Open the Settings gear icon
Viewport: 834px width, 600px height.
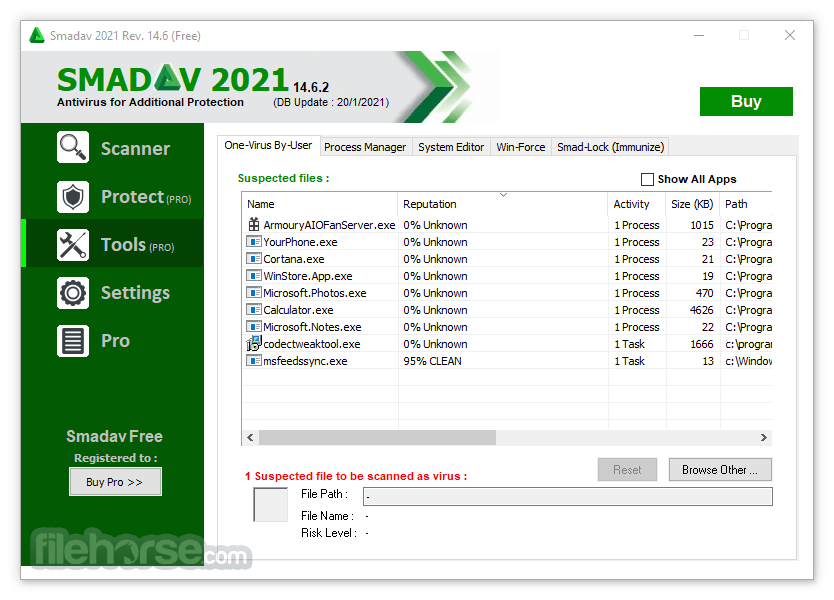73,293
